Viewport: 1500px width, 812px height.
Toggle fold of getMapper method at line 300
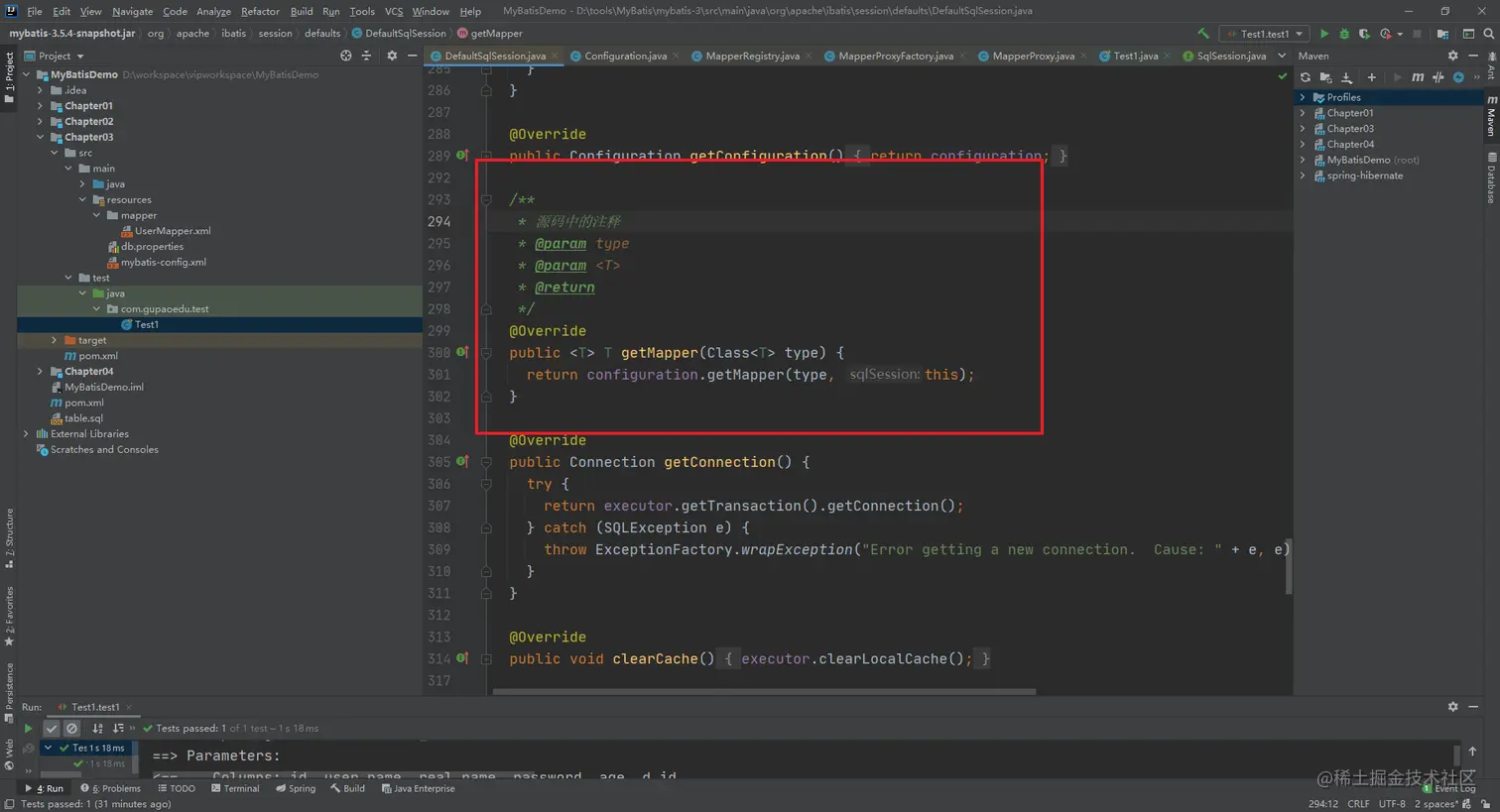[x=486, y=352]
